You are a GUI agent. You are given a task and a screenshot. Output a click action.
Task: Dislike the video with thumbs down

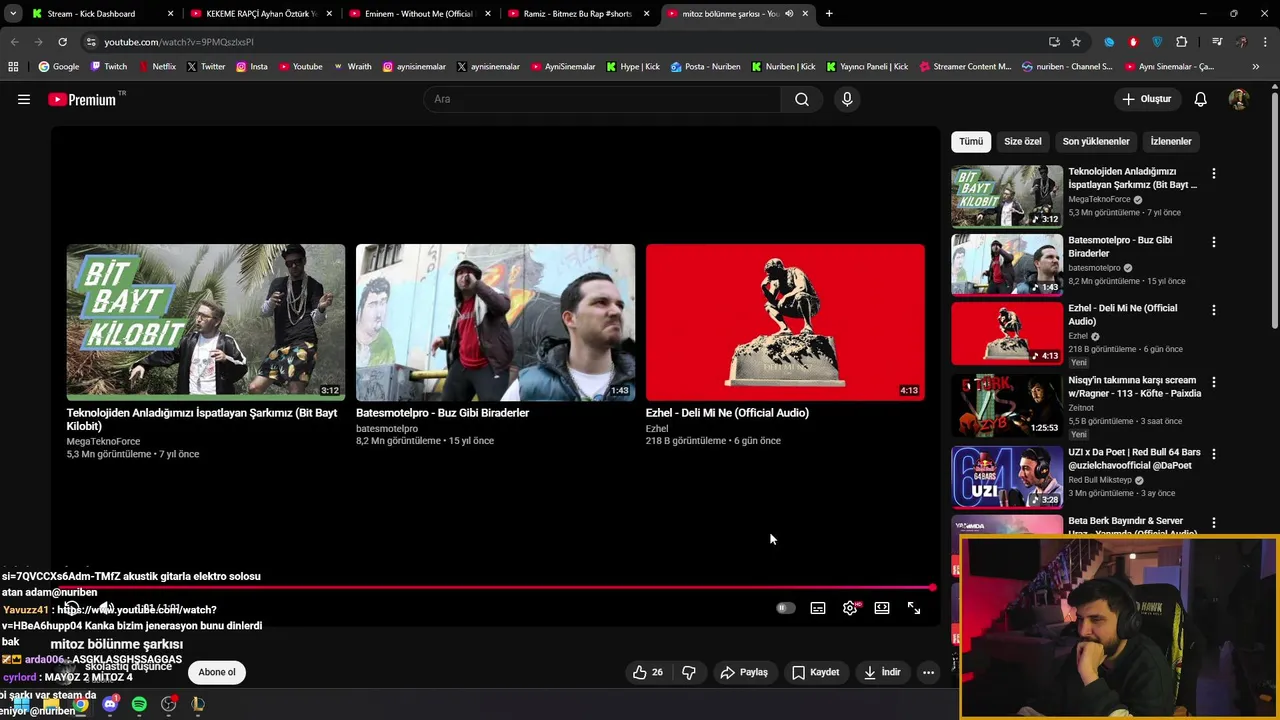[689, 672]
